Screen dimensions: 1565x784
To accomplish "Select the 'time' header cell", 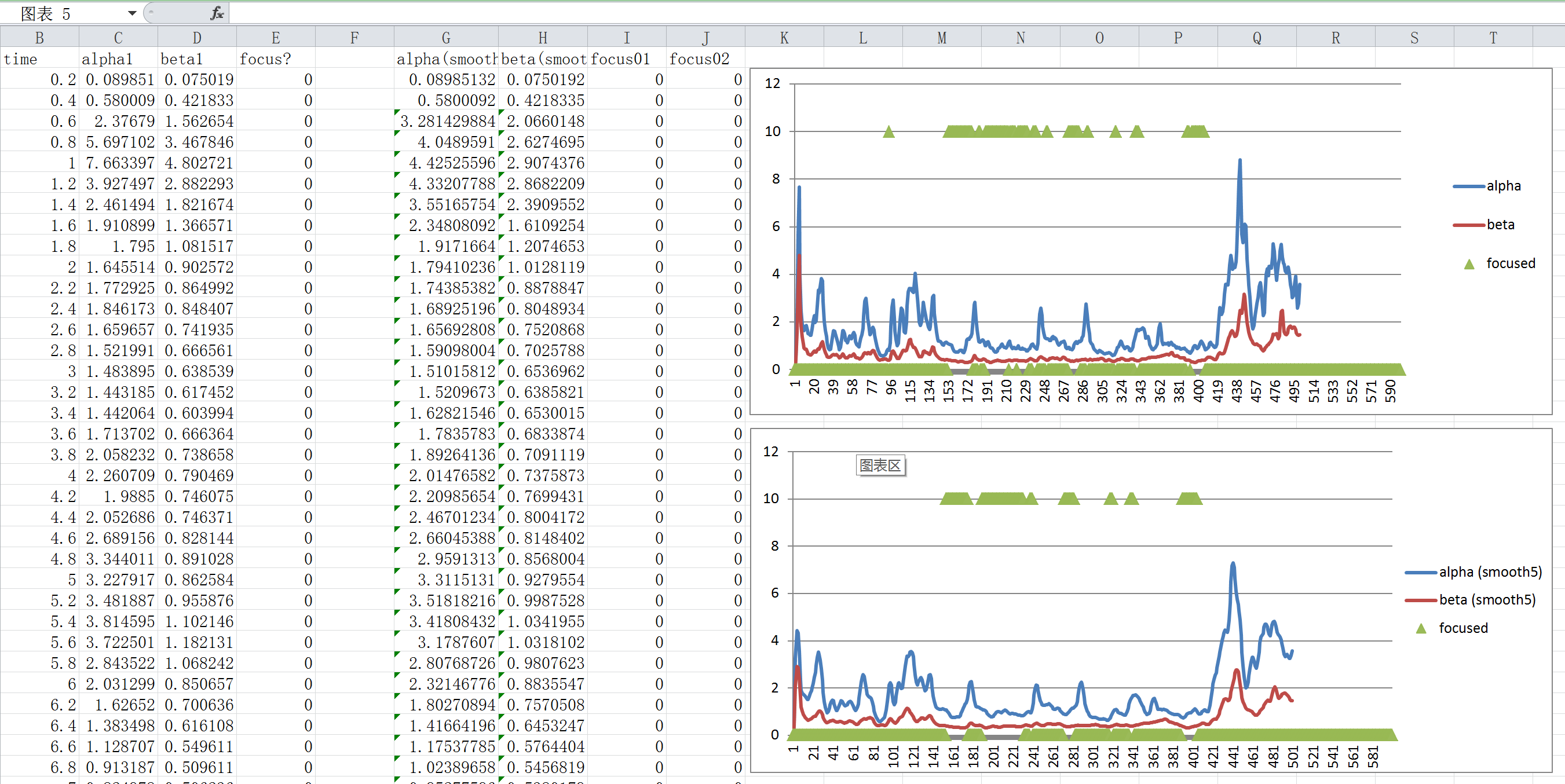I will click(x=39, y=59).
